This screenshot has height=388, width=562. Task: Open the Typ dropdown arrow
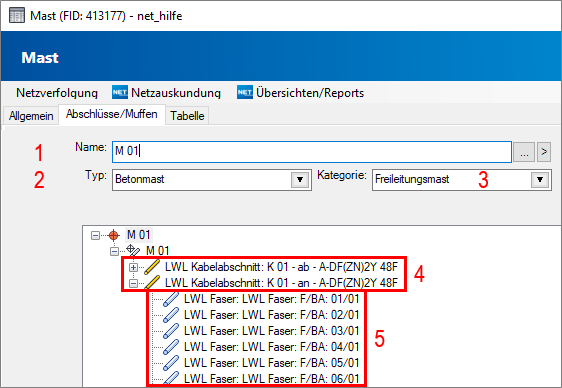[300, 179]
